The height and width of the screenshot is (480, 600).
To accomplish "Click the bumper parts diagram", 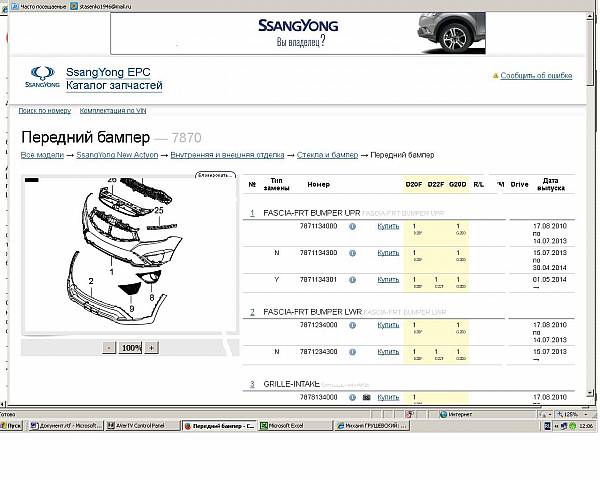I will pyautogui.click(x=130, y=255).
